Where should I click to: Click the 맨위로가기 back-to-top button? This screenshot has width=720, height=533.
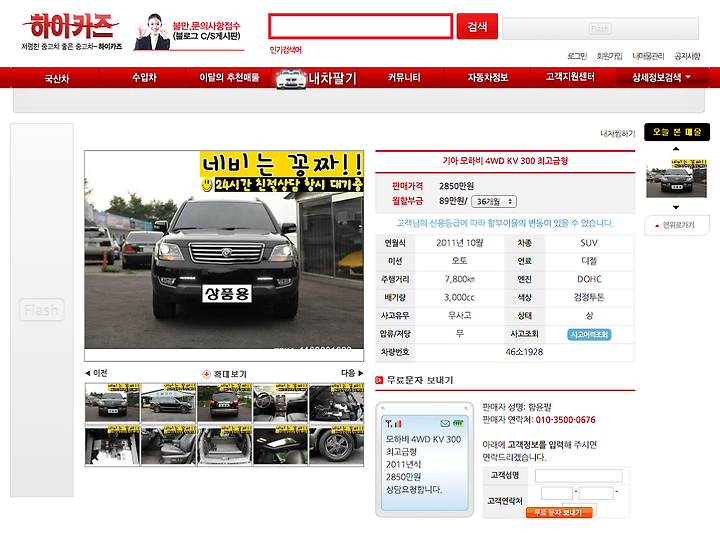tap(676, 225)
